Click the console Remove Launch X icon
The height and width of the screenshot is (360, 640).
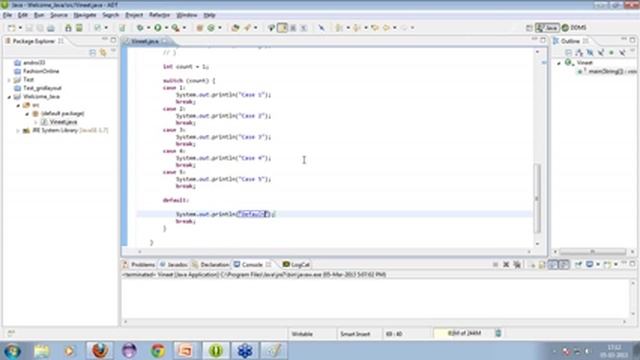[506, 264]
